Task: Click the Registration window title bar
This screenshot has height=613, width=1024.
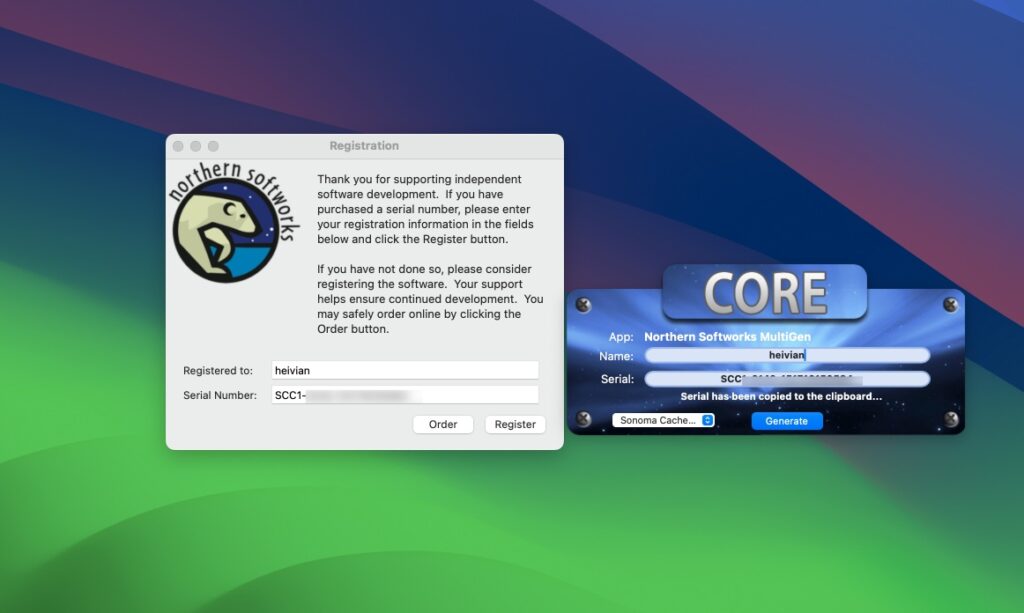Action: [364, 145]
